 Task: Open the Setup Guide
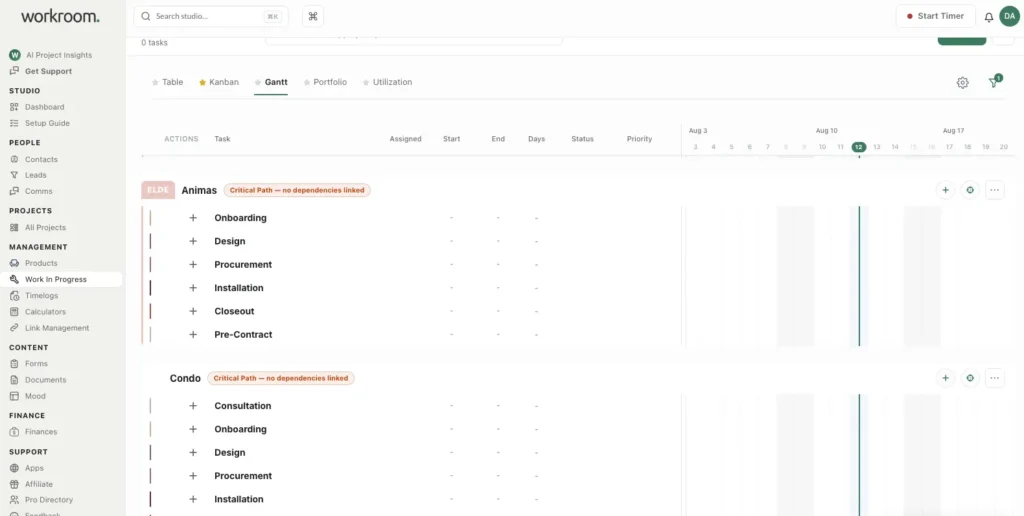coord(47,123)
